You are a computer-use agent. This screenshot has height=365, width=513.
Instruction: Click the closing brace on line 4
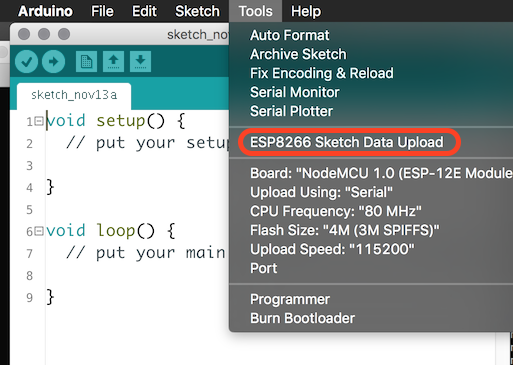50,187
